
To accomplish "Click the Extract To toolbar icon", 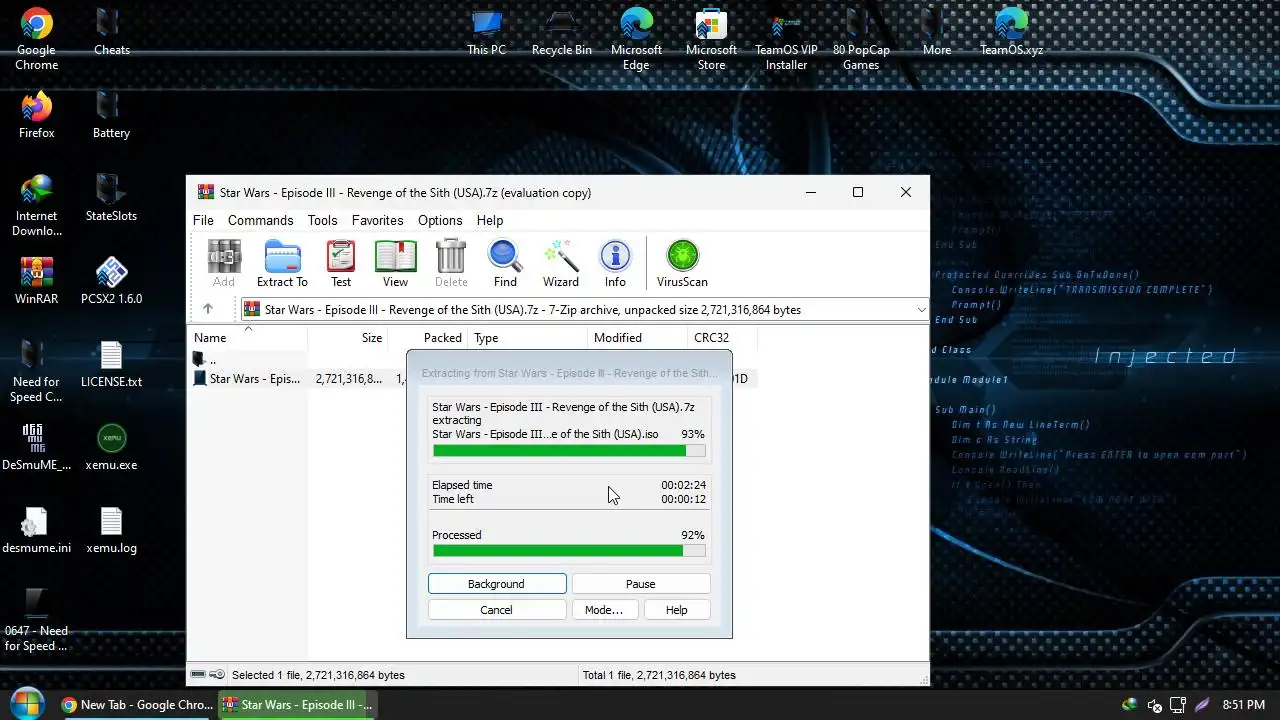I will [282, 264].
